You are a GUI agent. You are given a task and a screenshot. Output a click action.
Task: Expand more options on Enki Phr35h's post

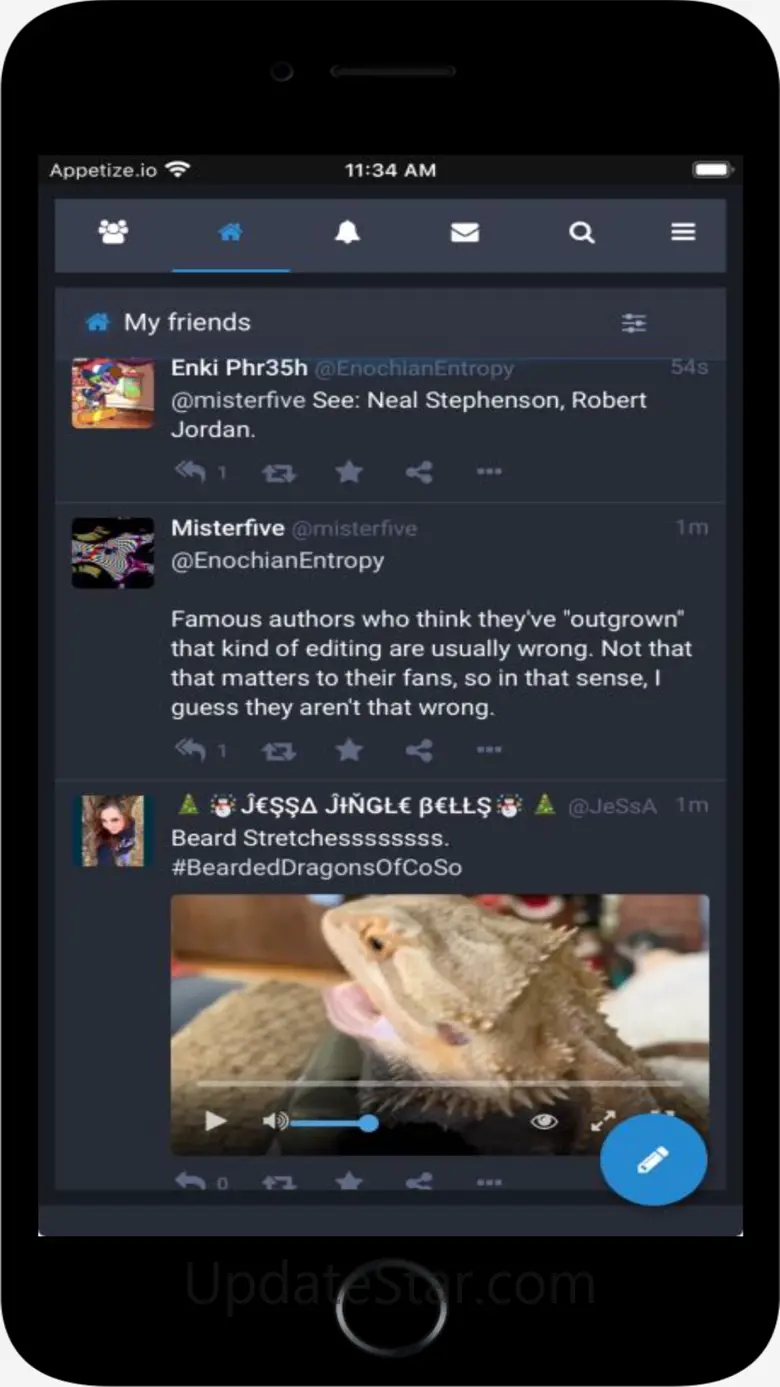click(489, 471)
